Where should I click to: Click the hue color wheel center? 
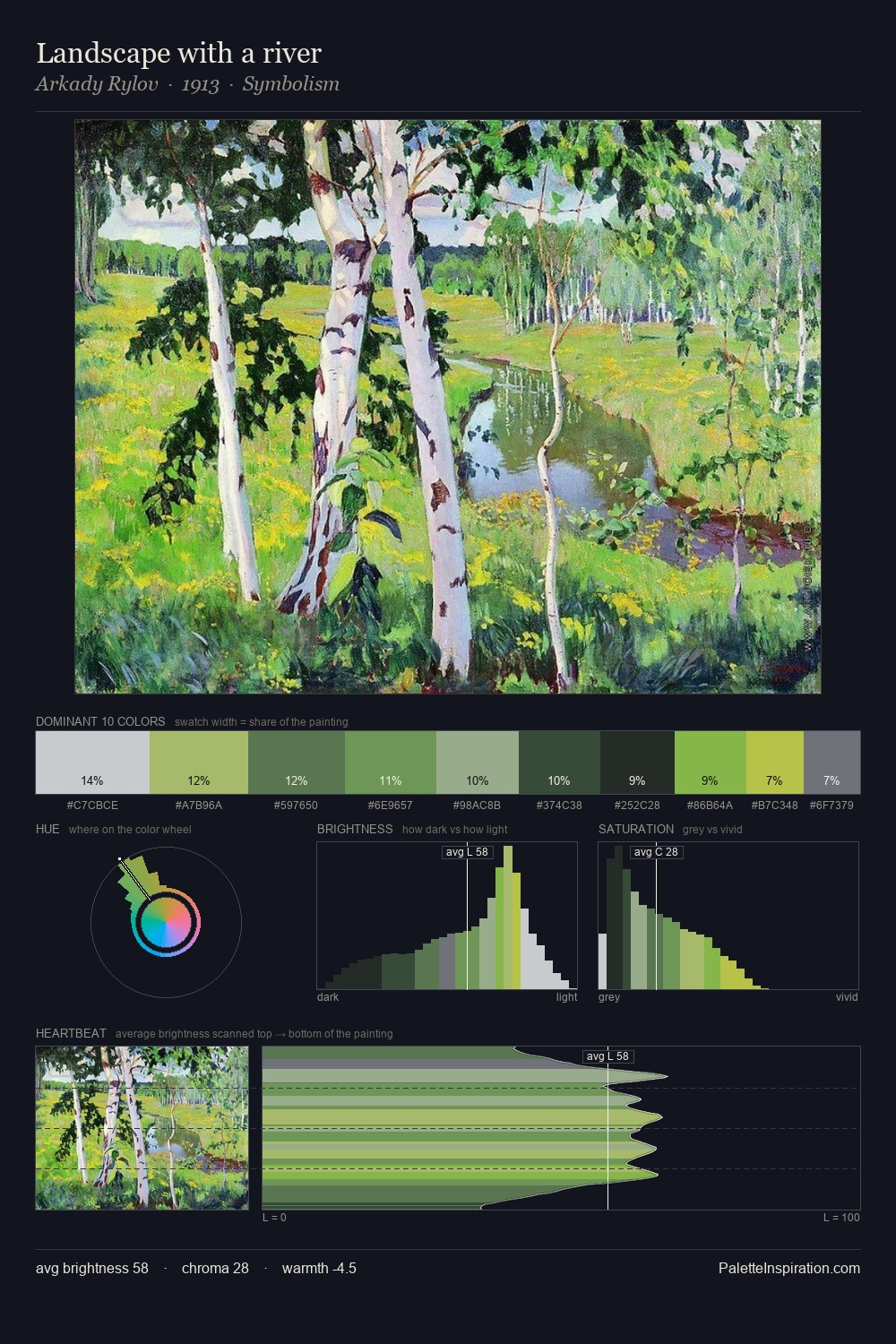[x=166, y=922]
